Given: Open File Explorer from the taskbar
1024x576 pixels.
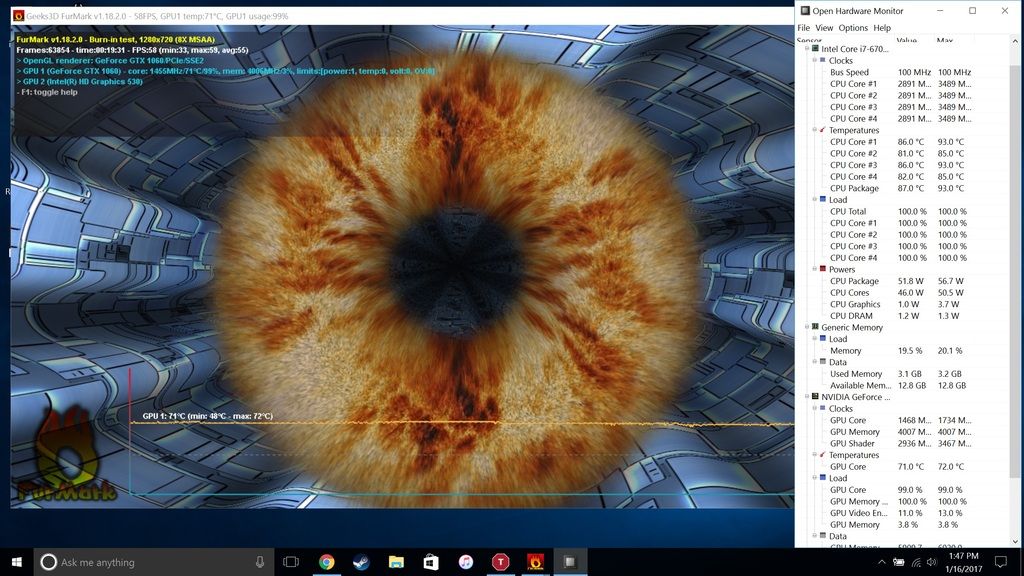Looking at the screenshot, I should 396,562.
